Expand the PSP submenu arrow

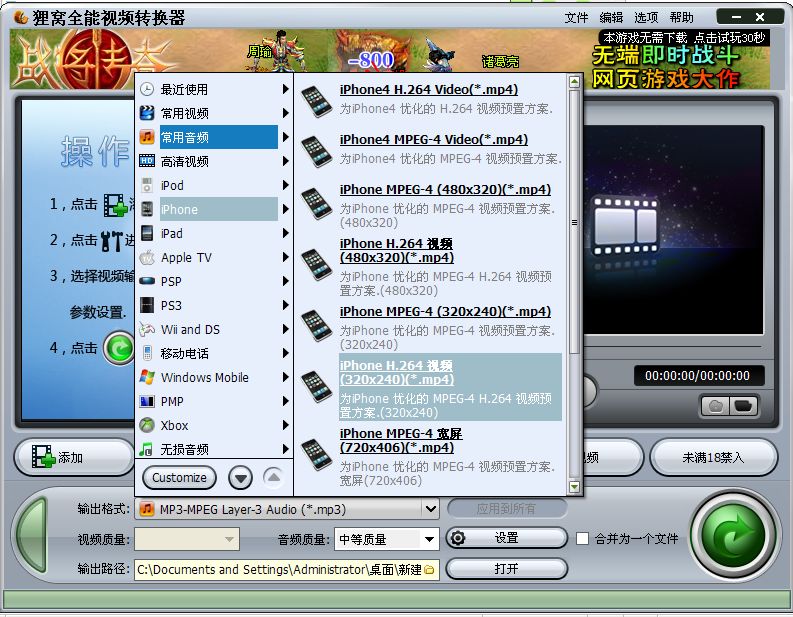pos(285,281)
